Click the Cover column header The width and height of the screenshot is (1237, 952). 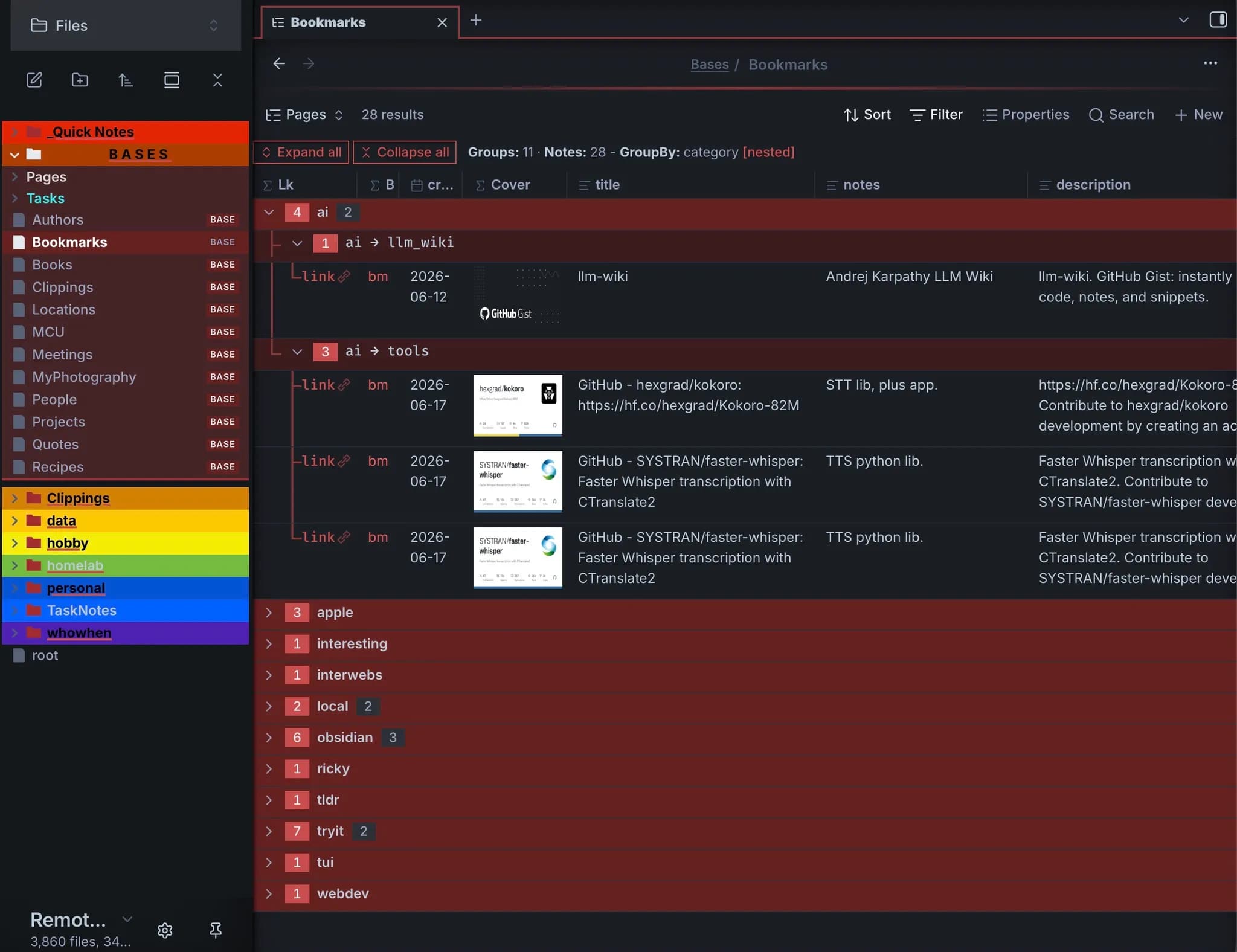pyautogui.click(x=515, y=185)
